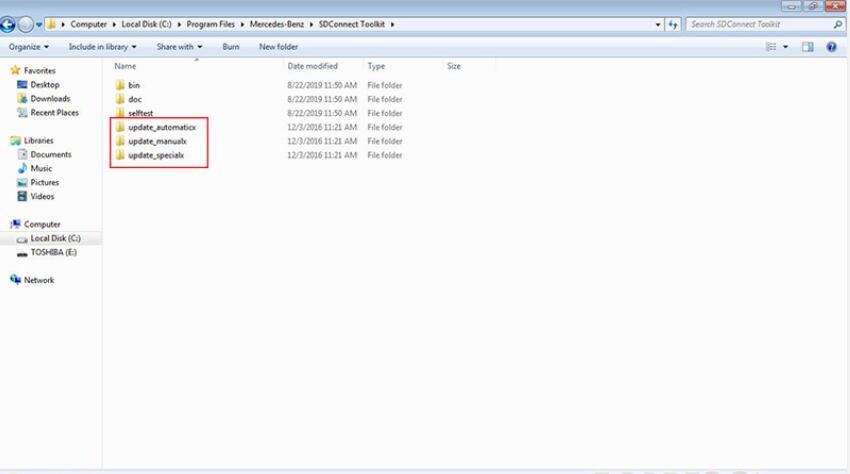Go to Mercedes-Benz breadcrumb folder
The height and width of the screenshot is (474, 850).
click(276, 24)
